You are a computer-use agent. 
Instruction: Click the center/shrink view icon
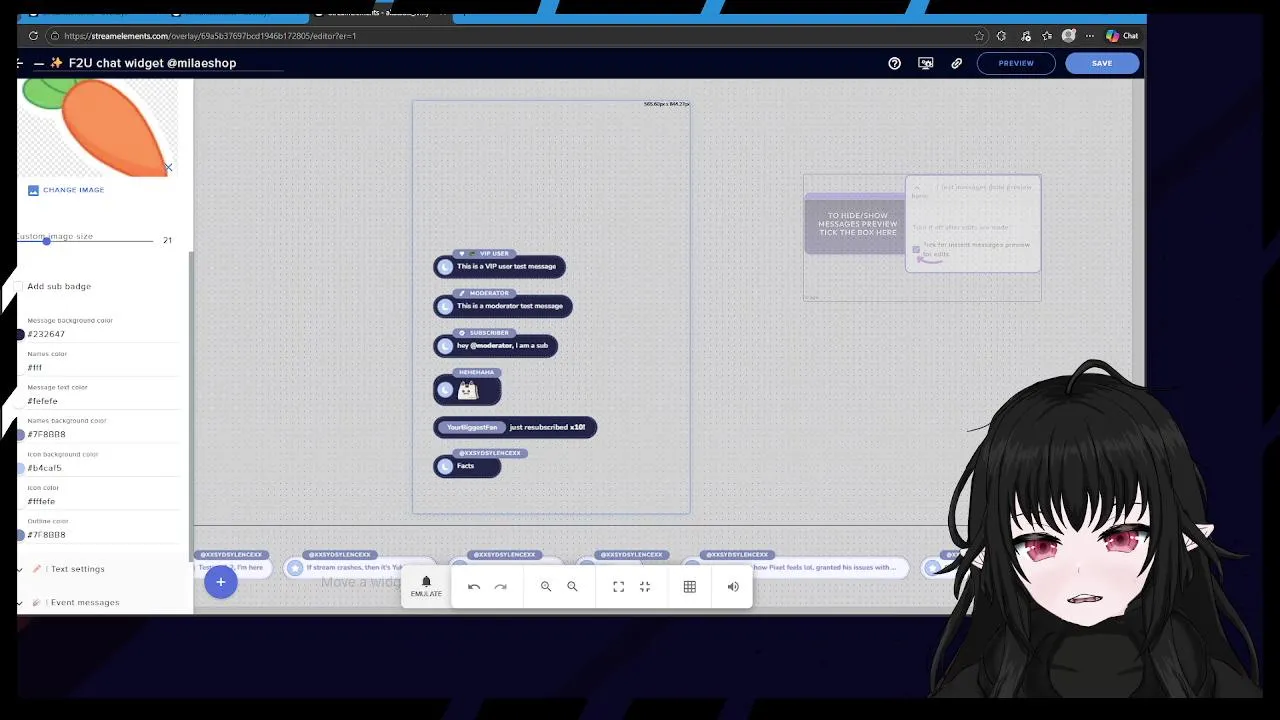coord(645,587)
